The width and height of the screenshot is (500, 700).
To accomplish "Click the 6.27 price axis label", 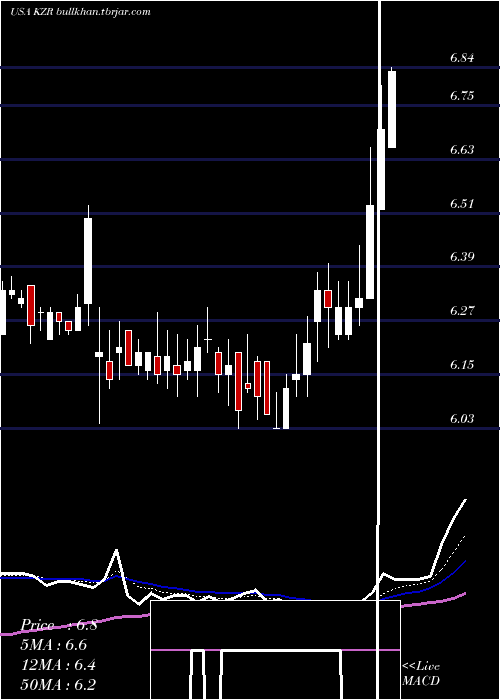I will tap(462, 311).
